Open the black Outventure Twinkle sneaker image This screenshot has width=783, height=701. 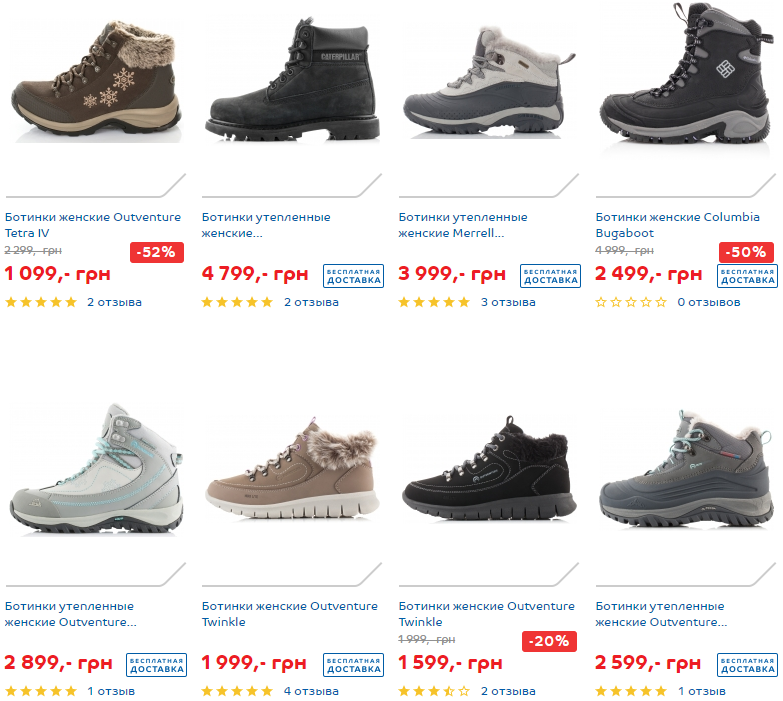(x=488, y=468)
